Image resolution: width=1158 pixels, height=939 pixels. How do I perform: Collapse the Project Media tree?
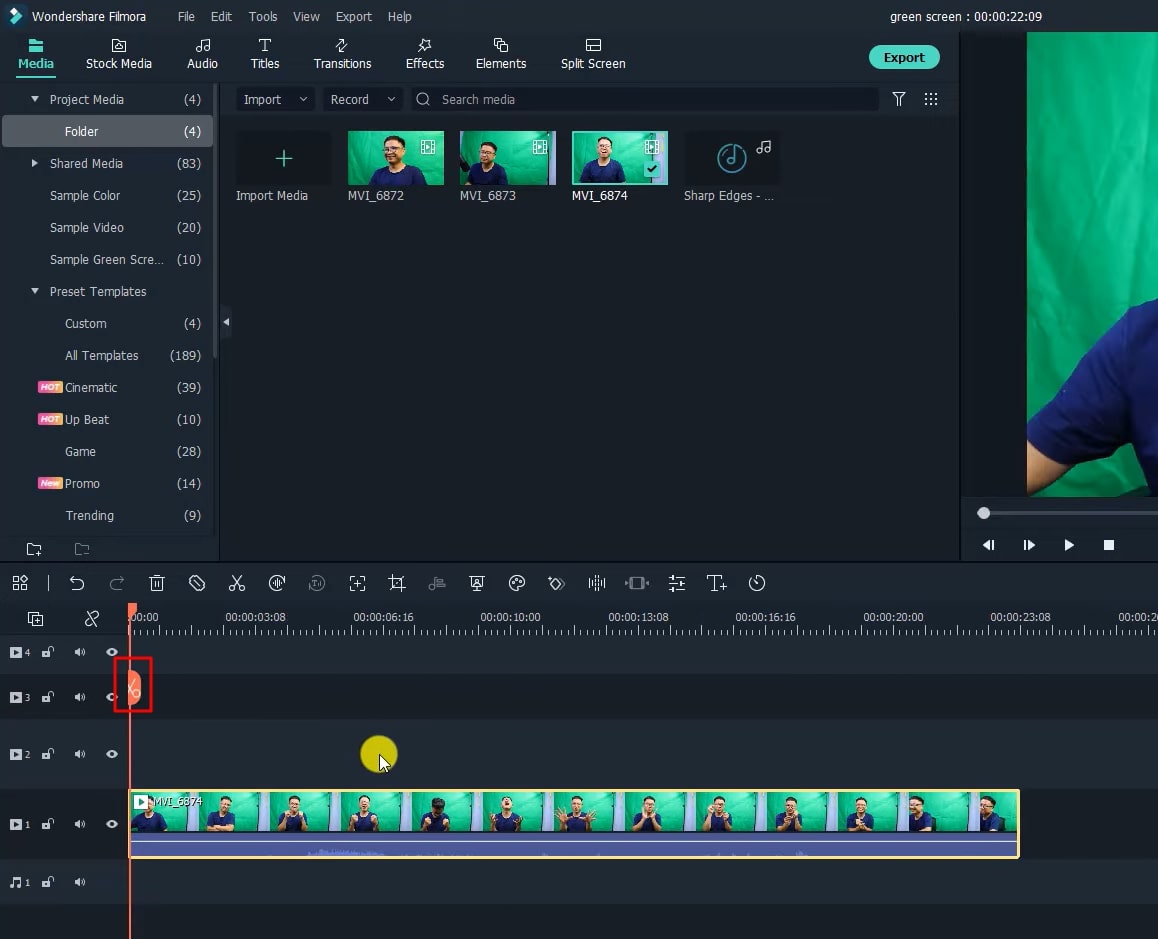click(35, 98)
